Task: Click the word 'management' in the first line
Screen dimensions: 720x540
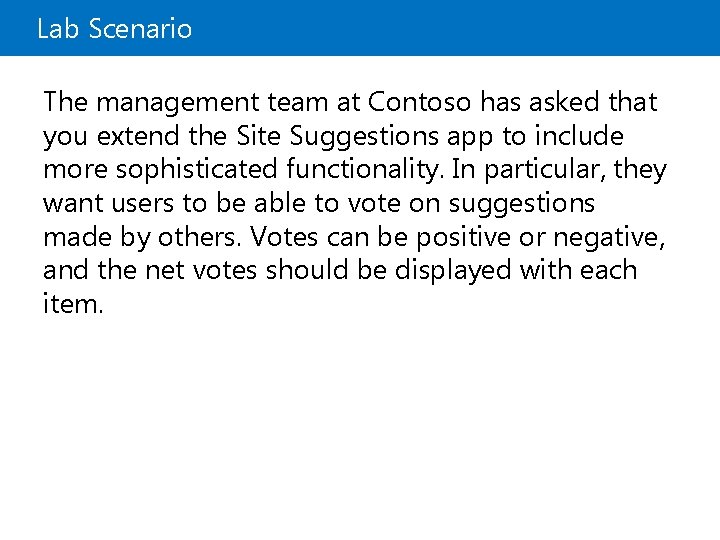Action: 178,103
